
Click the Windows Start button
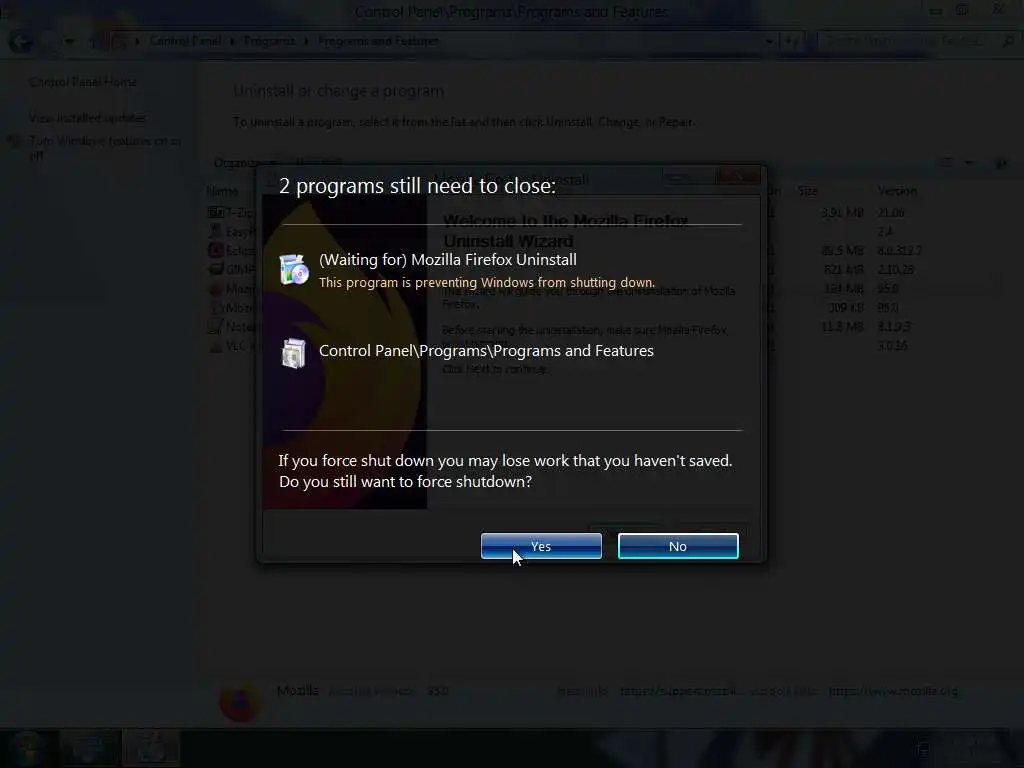tap(26, 748)
